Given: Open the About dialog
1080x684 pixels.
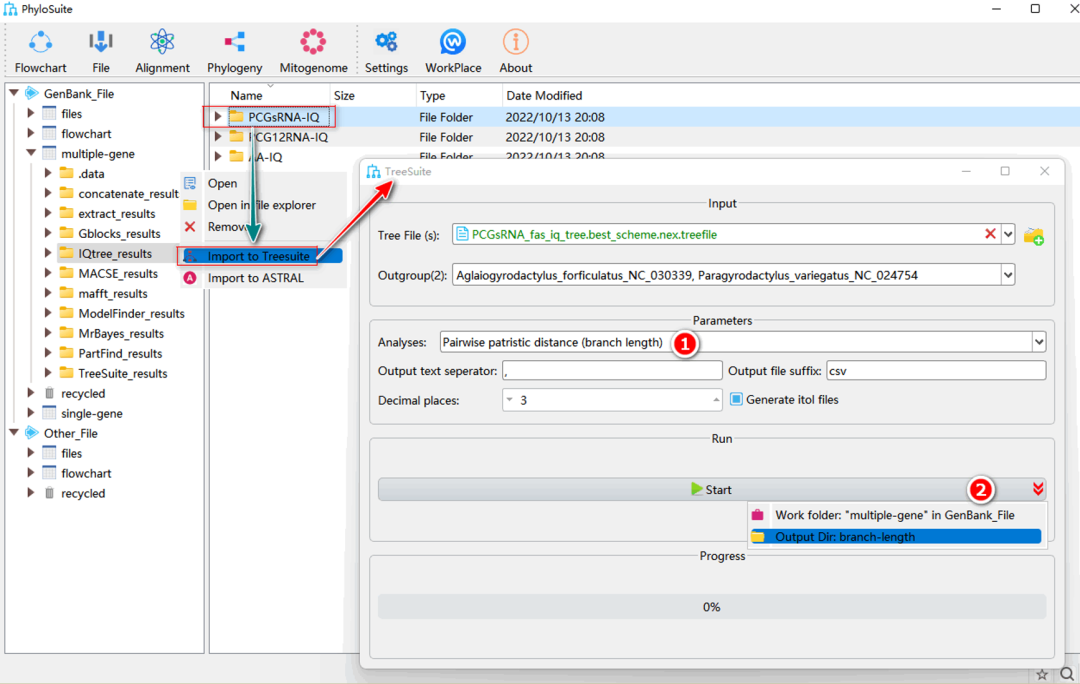Looking at the screenshot, I should 515,52.
